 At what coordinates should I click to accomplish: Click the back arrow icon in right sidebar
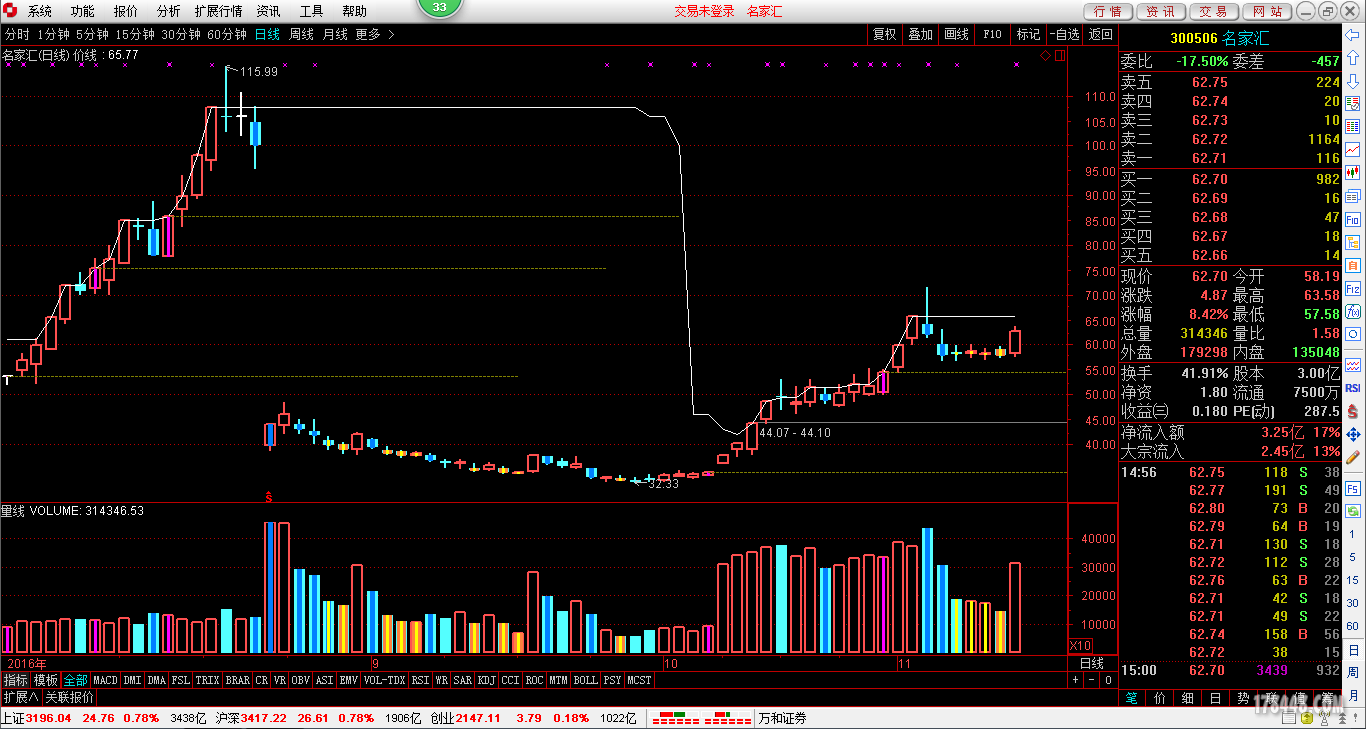pos(1353,35)
